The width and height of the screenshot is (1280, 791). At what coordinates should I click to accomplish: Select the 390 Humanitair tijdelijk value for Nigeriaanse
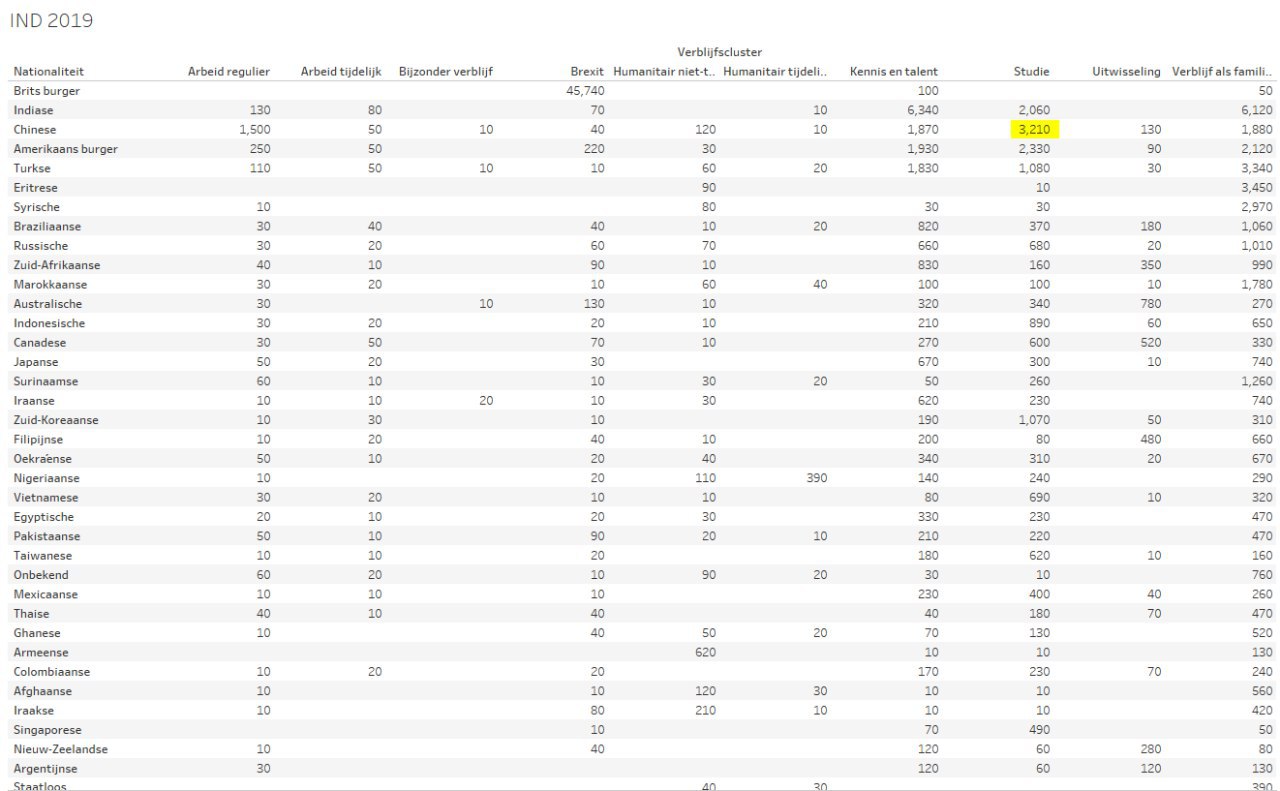pos(815,478)
